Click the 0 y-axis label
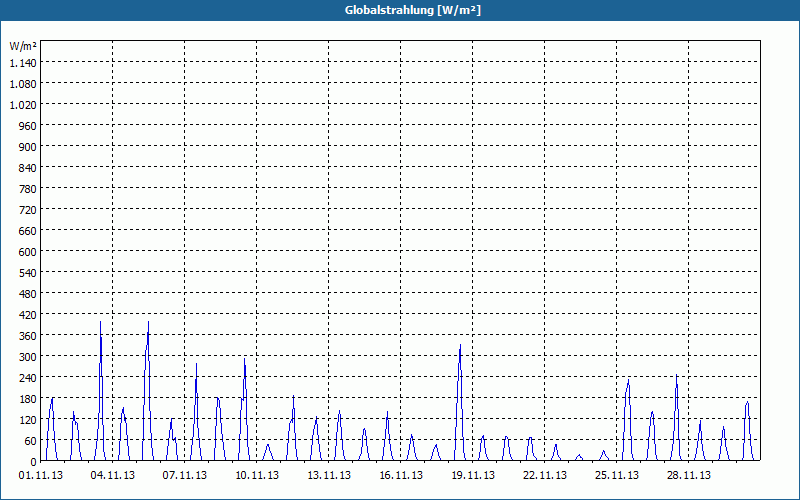The image size is (800, 500). 34,462
